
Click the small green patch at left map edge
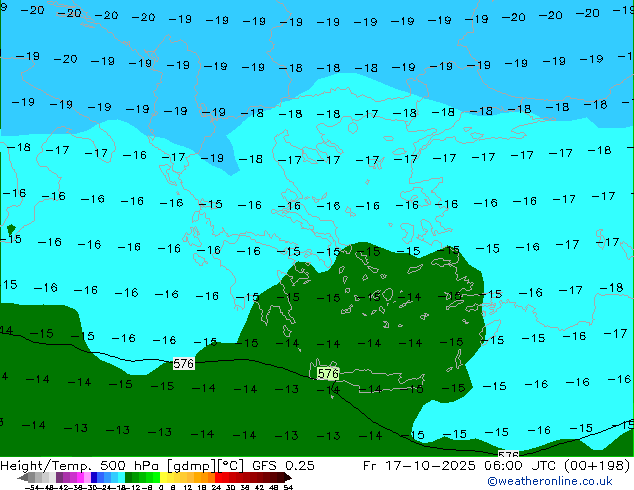[x=11, y=230]
